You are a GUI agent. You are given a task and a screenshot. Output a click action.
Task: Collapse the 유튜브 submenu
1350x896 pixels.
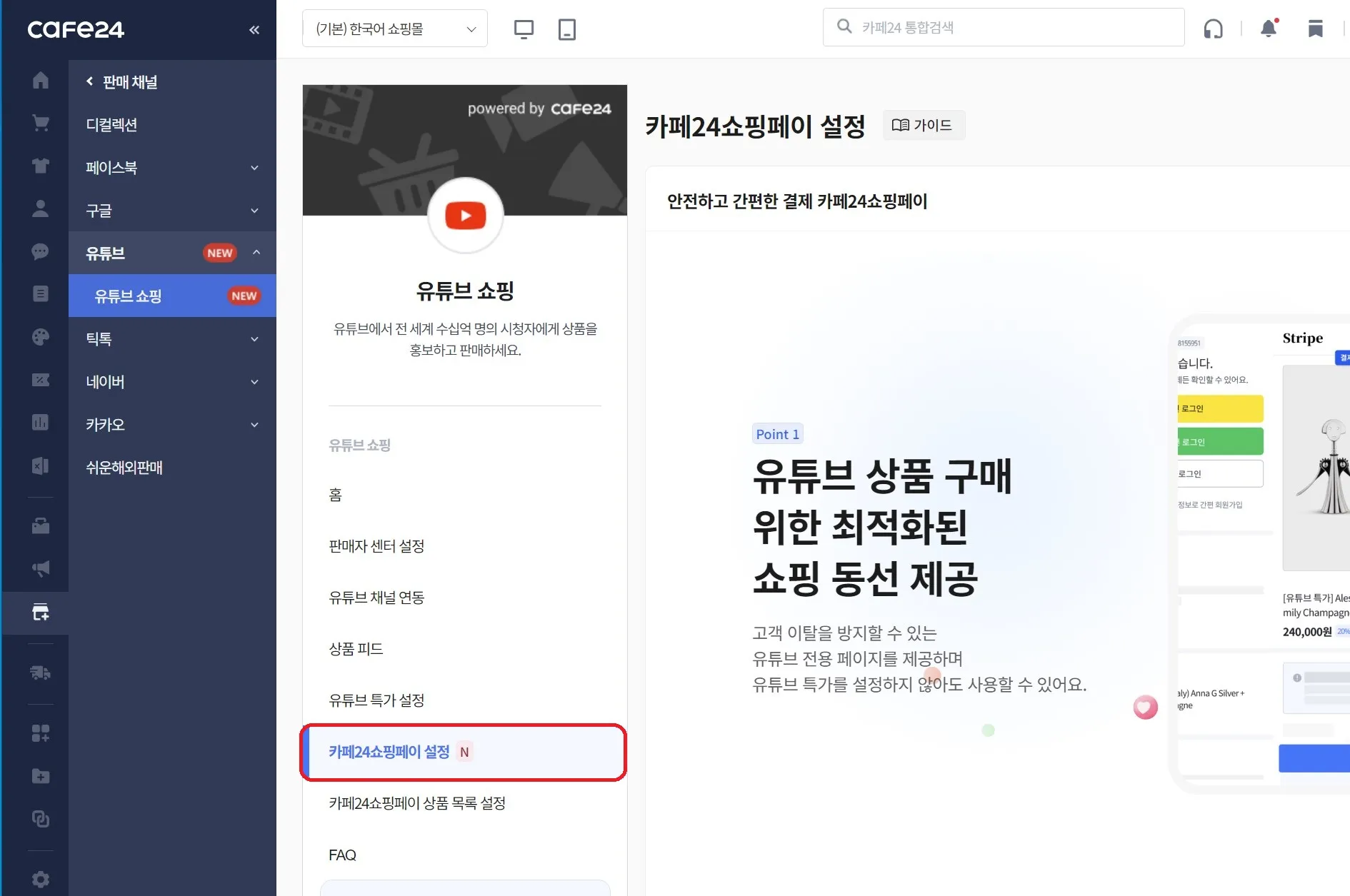(256, 253)
